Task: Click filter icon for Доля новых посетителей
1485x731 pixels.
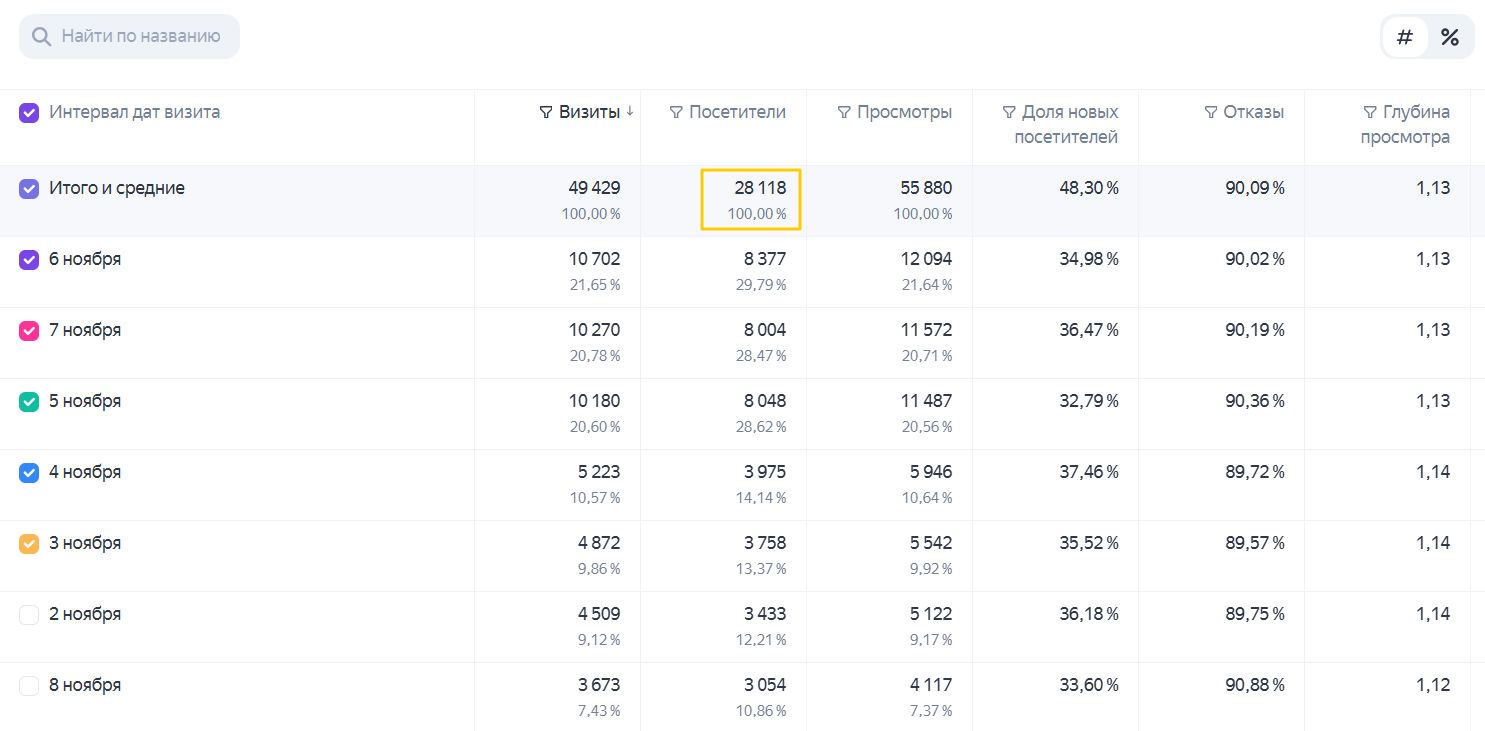Action: click(1009, 112)
